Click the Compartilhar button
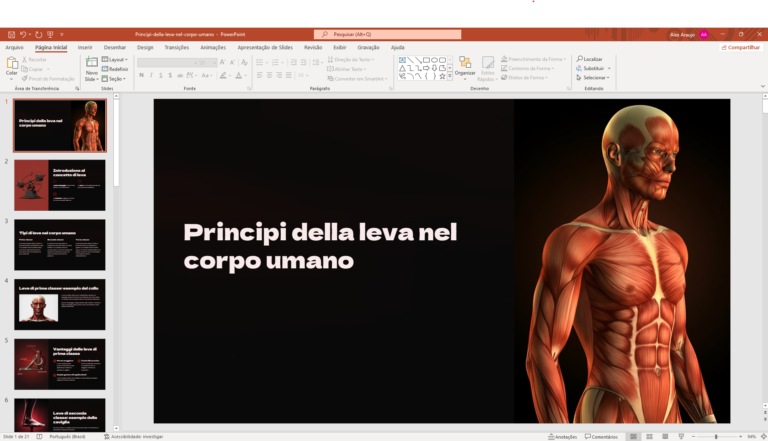Image resolution: width=768 pixels, height=441 pixels. tap(740, 47)
